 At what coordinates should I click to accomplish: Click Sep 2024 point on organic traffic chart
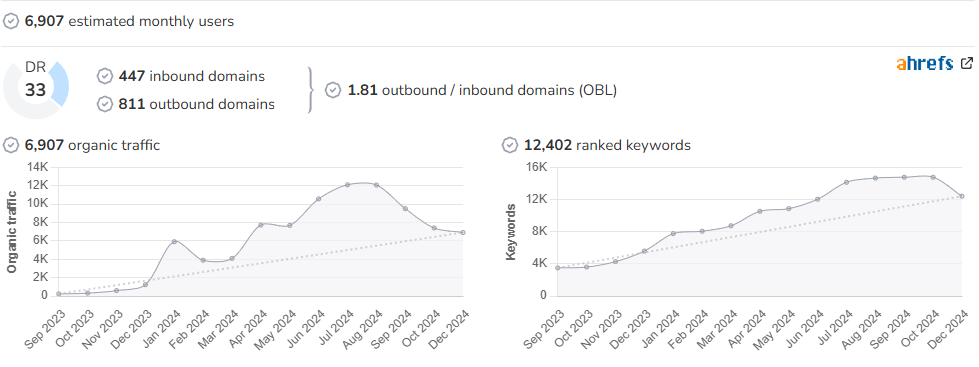click(x=405, y=208)
